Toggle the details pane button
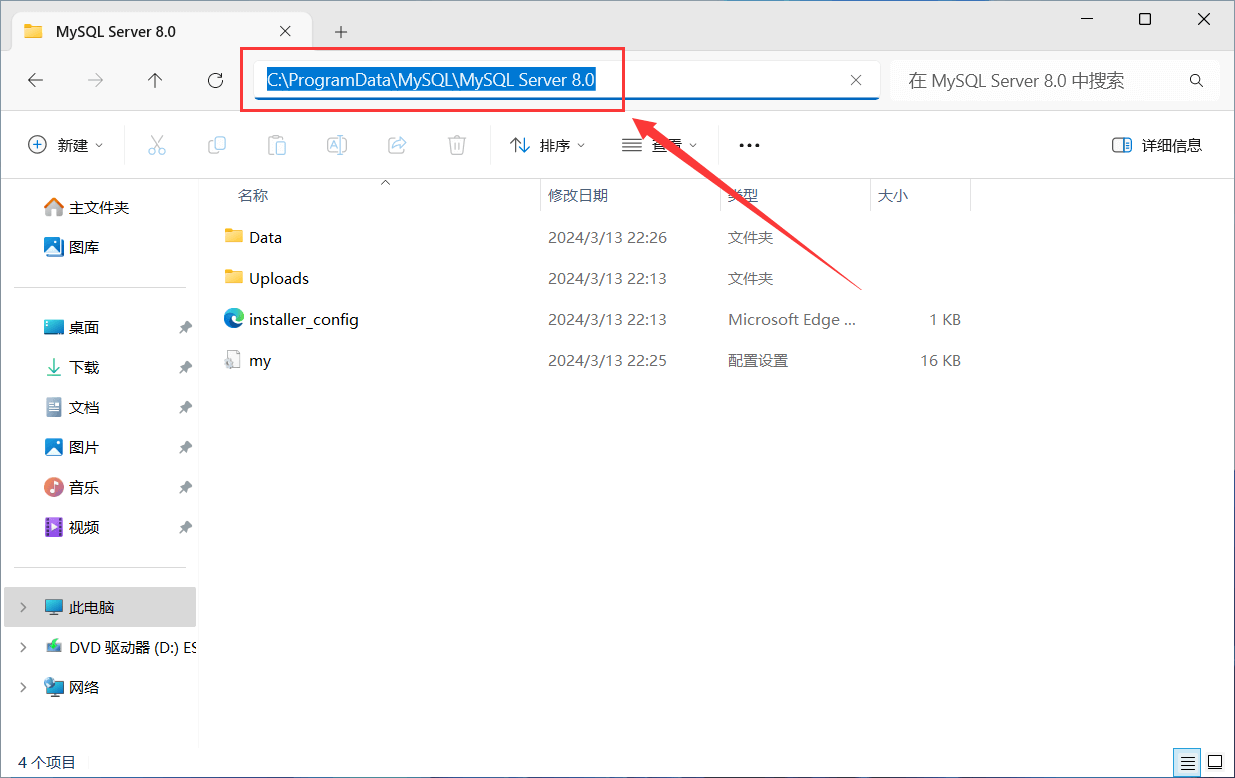 coord(1157,145)
